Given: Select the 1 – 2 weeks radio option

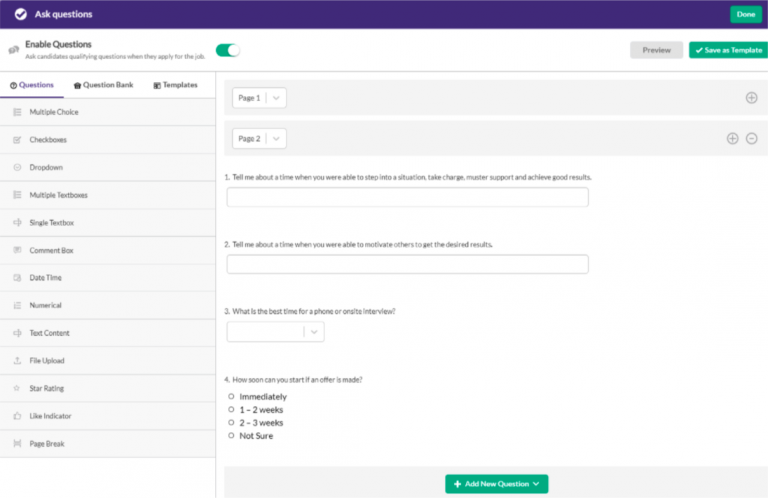Looking at the screenshot, I should click(231, 409).
